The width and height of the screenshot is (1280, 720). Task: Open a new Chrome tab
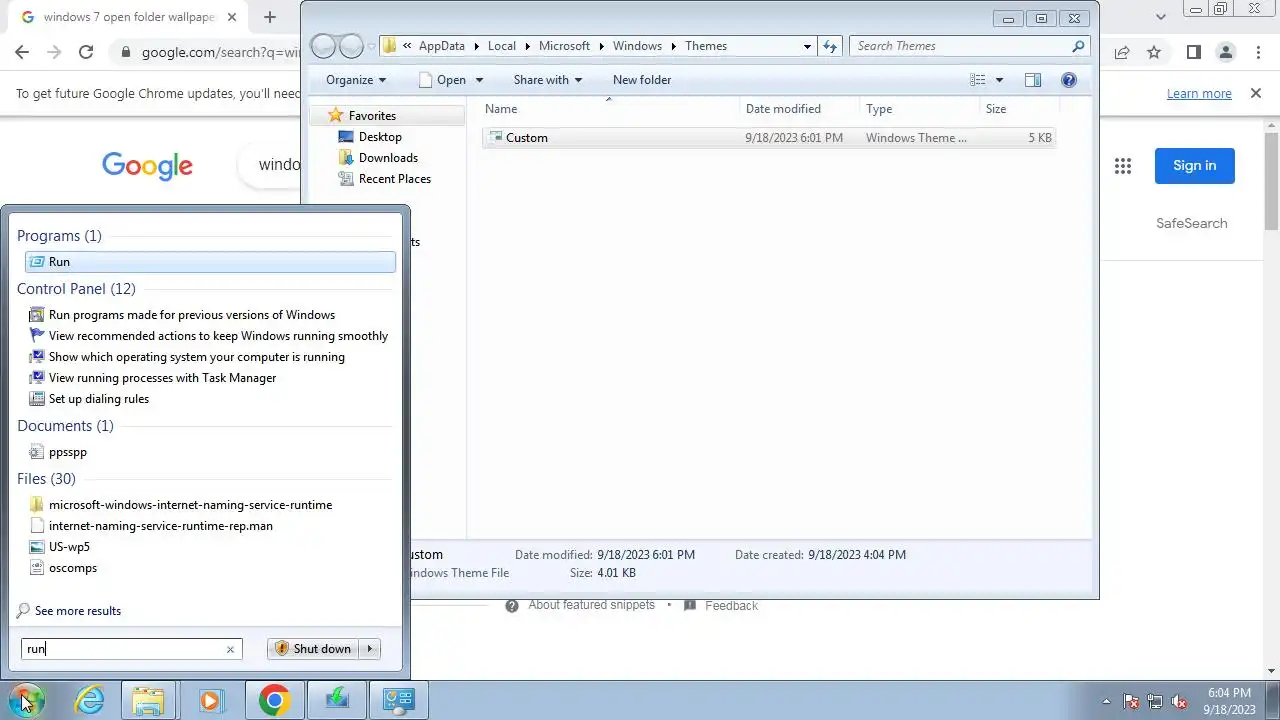tap(269, 17)
